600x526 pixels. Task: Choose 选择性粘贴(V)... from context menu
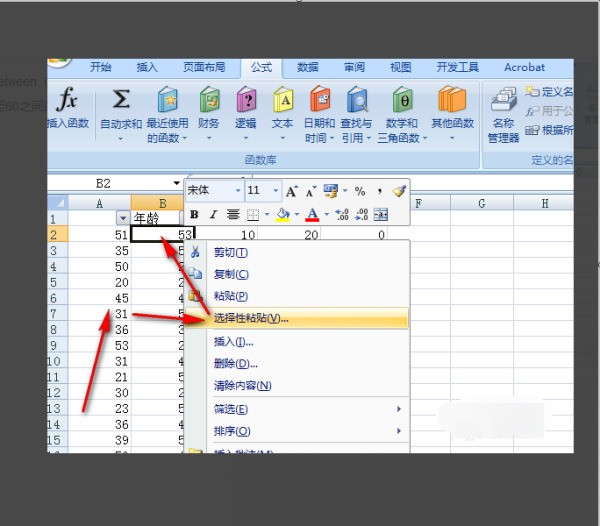pyautogui.click(x=297, y=318)
